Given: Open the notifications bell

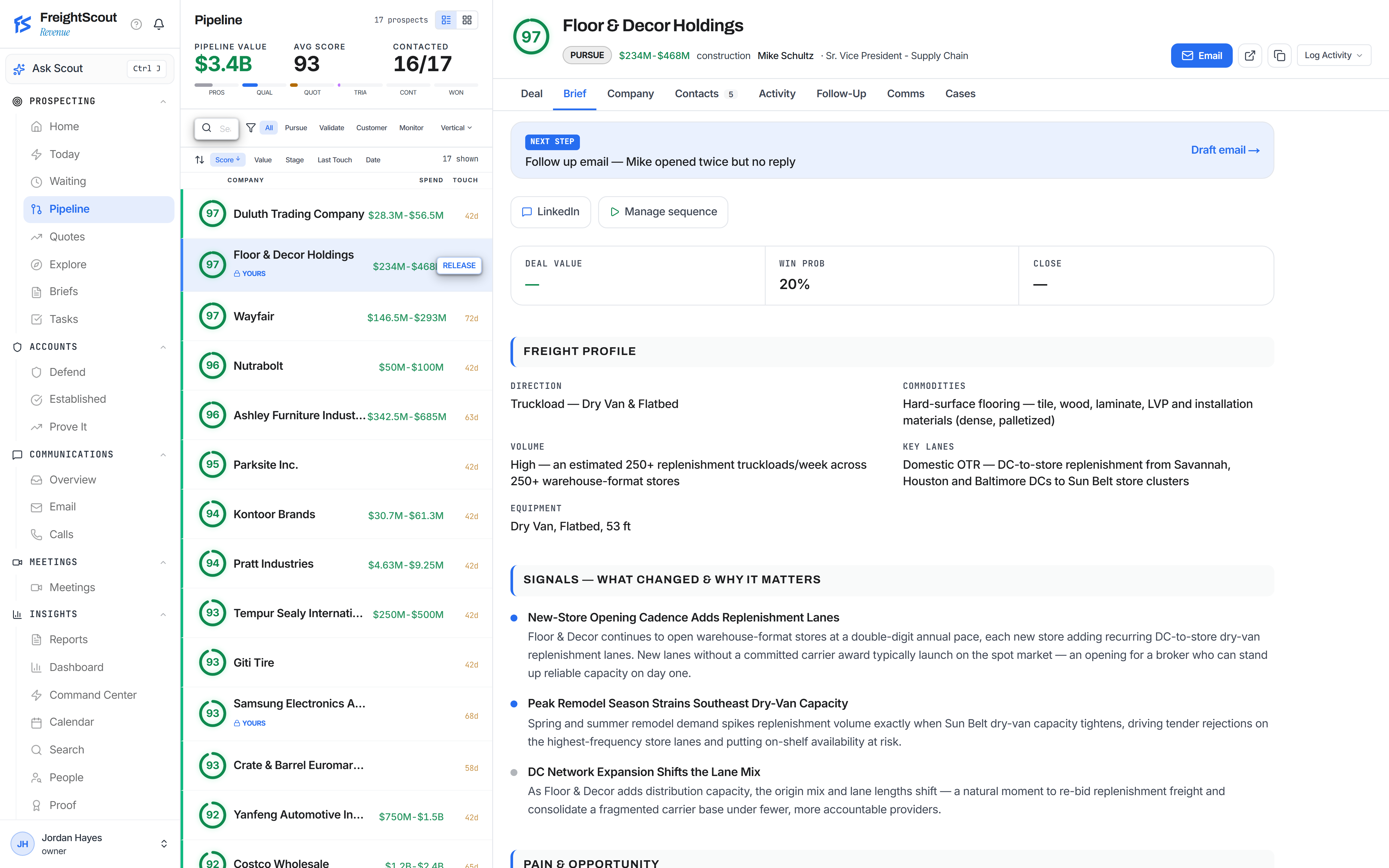Looking at the screenshot, I should 159,24.
